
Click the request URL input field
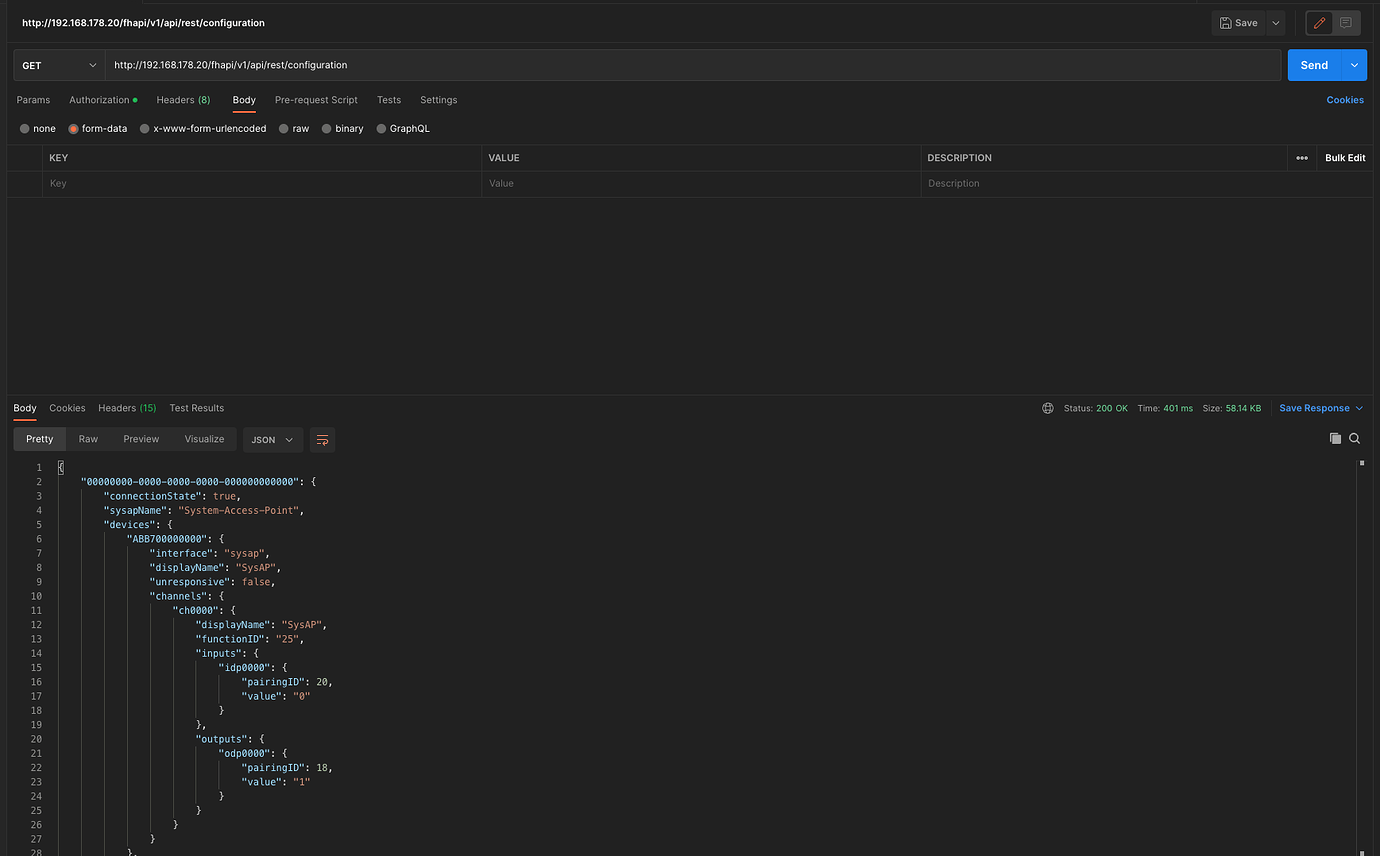(600, 64)
